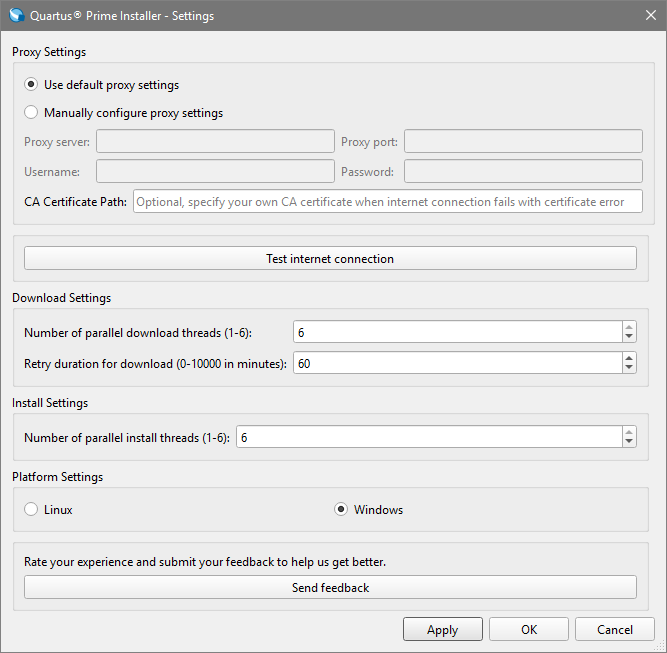The image size is (667, 653).
Task: Select Manually configure proxy settings option
Action: 32,113
